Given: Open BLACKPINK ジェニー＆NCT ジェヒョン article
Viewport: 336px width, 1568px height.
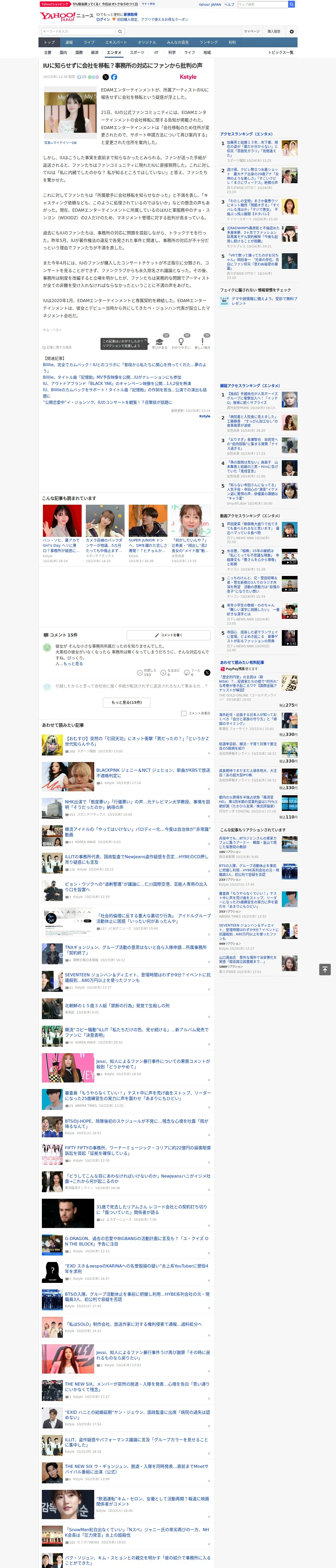Looking at the screenshot, I should click(153, 773).
